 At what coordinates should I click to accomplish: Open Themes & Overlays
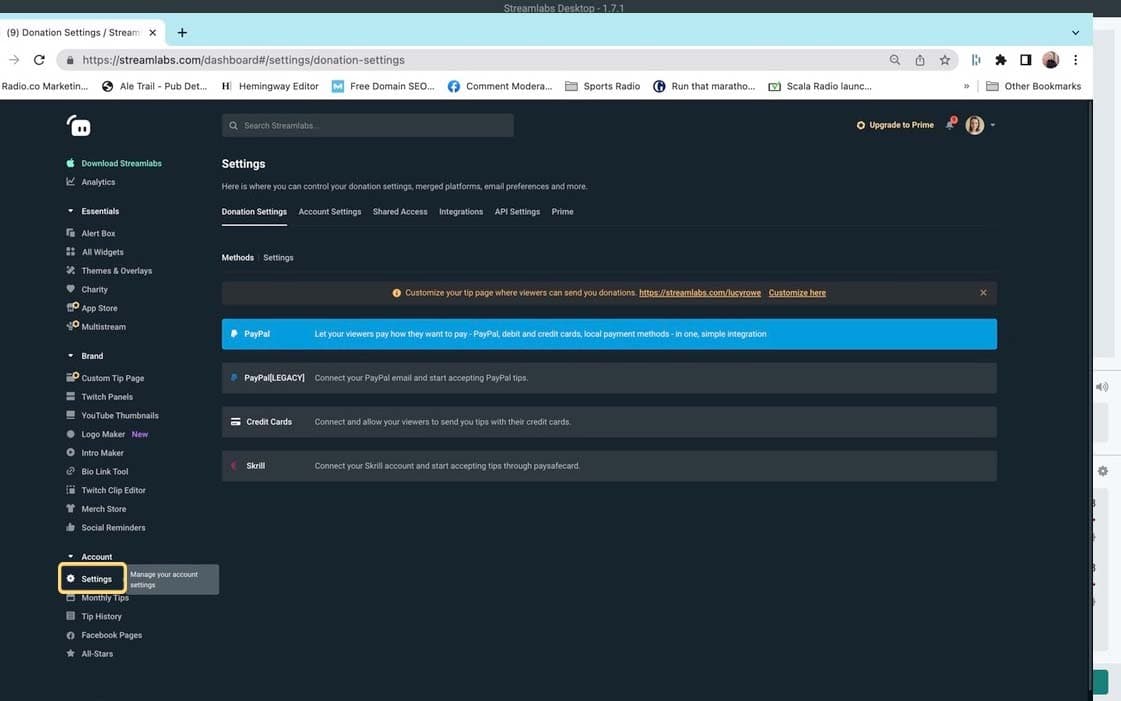click(117, 270)
